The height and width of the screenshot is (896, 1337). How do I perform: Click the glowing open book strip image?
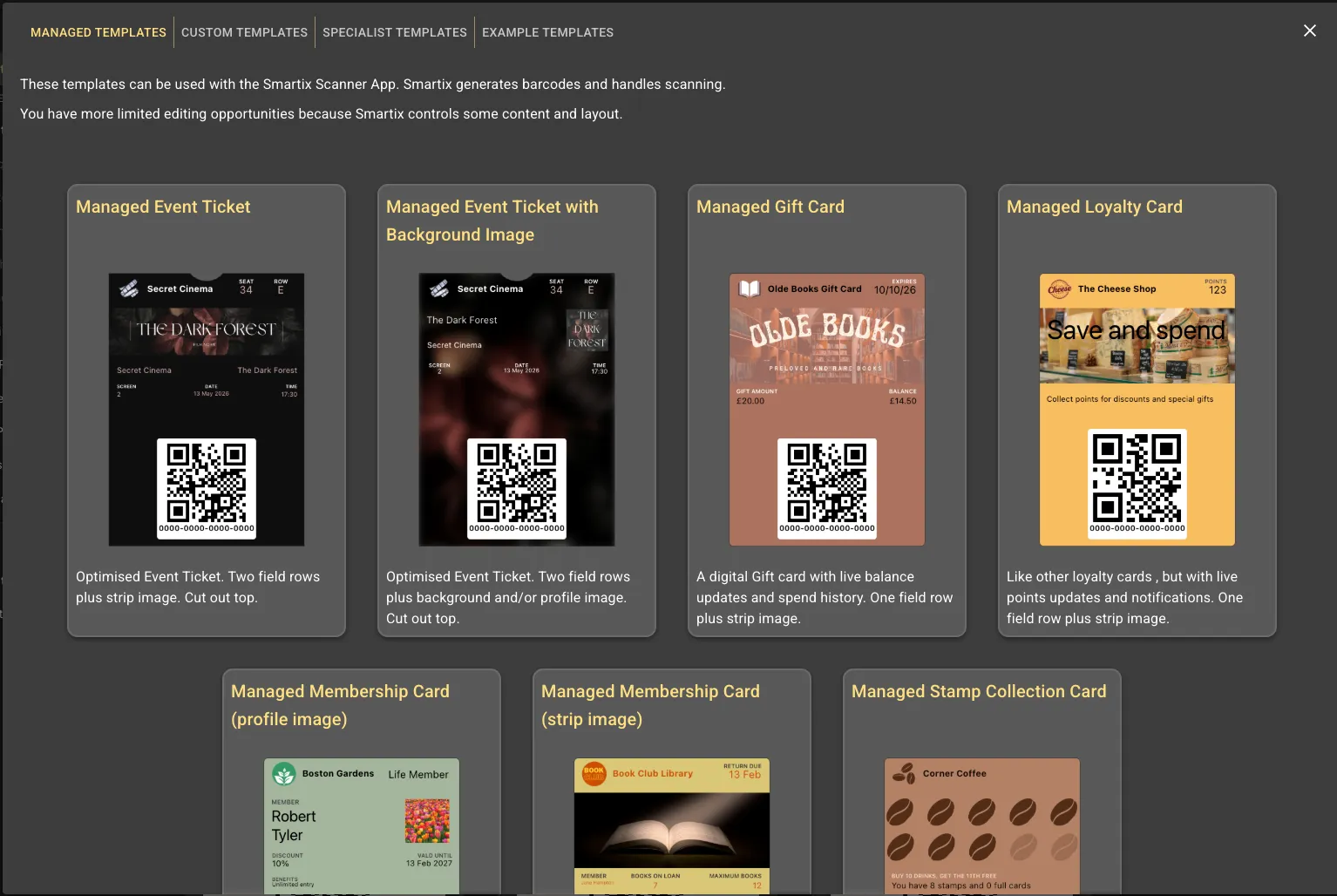click(x=672, y=830)
